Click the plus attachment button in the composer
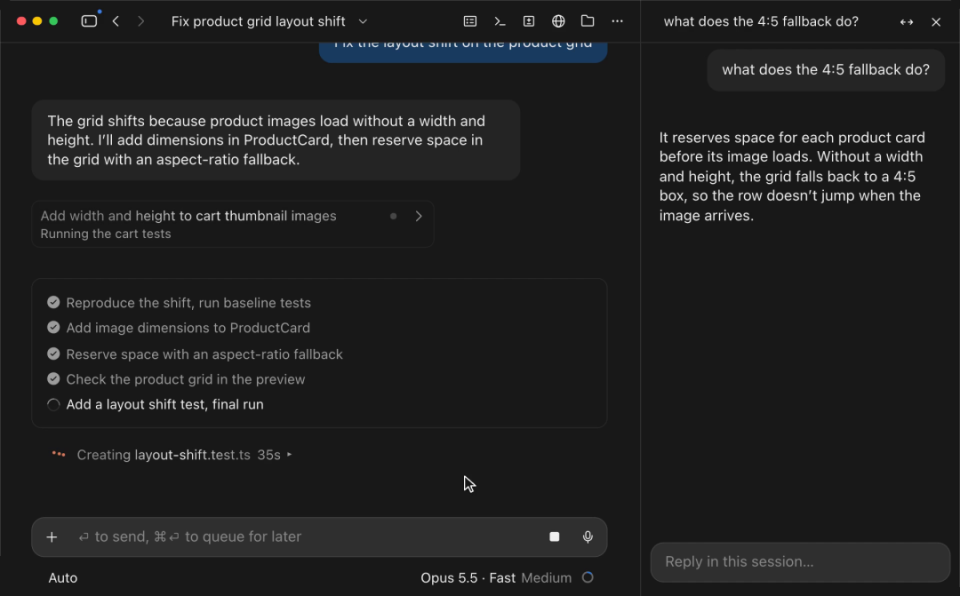Viewport: 960px width, 596px height. click(x=52, y=537)
